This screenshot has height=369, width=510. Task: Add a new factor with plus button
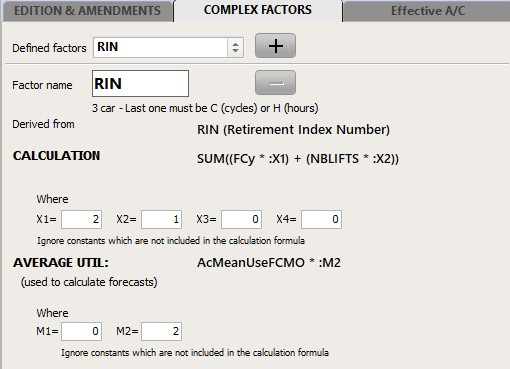[x=275, y=46]
